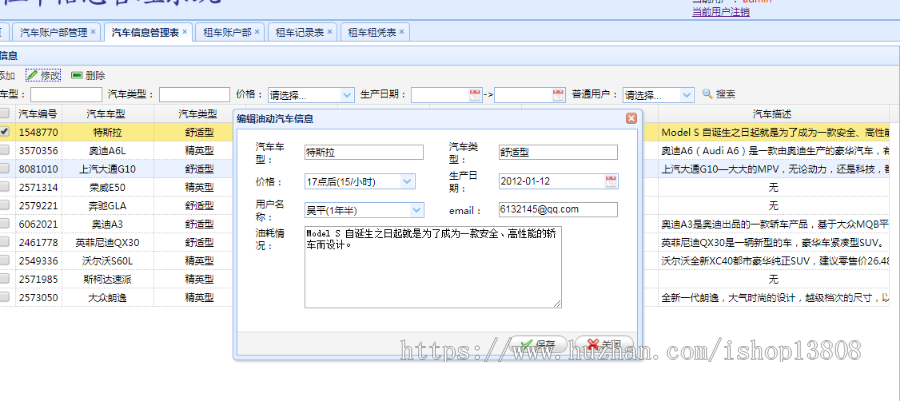
Task: Select the 英菲尼迪QX30 cell
Action: (x=107, y=242)
